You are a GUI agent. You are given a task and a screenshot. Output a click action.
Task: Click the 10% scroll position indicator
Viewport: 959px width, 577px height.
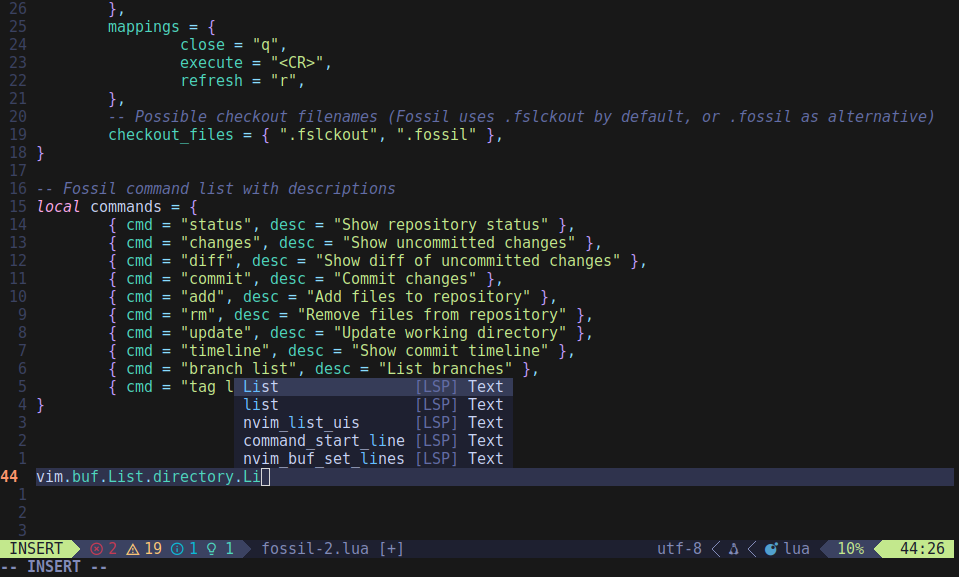point(850,549)
